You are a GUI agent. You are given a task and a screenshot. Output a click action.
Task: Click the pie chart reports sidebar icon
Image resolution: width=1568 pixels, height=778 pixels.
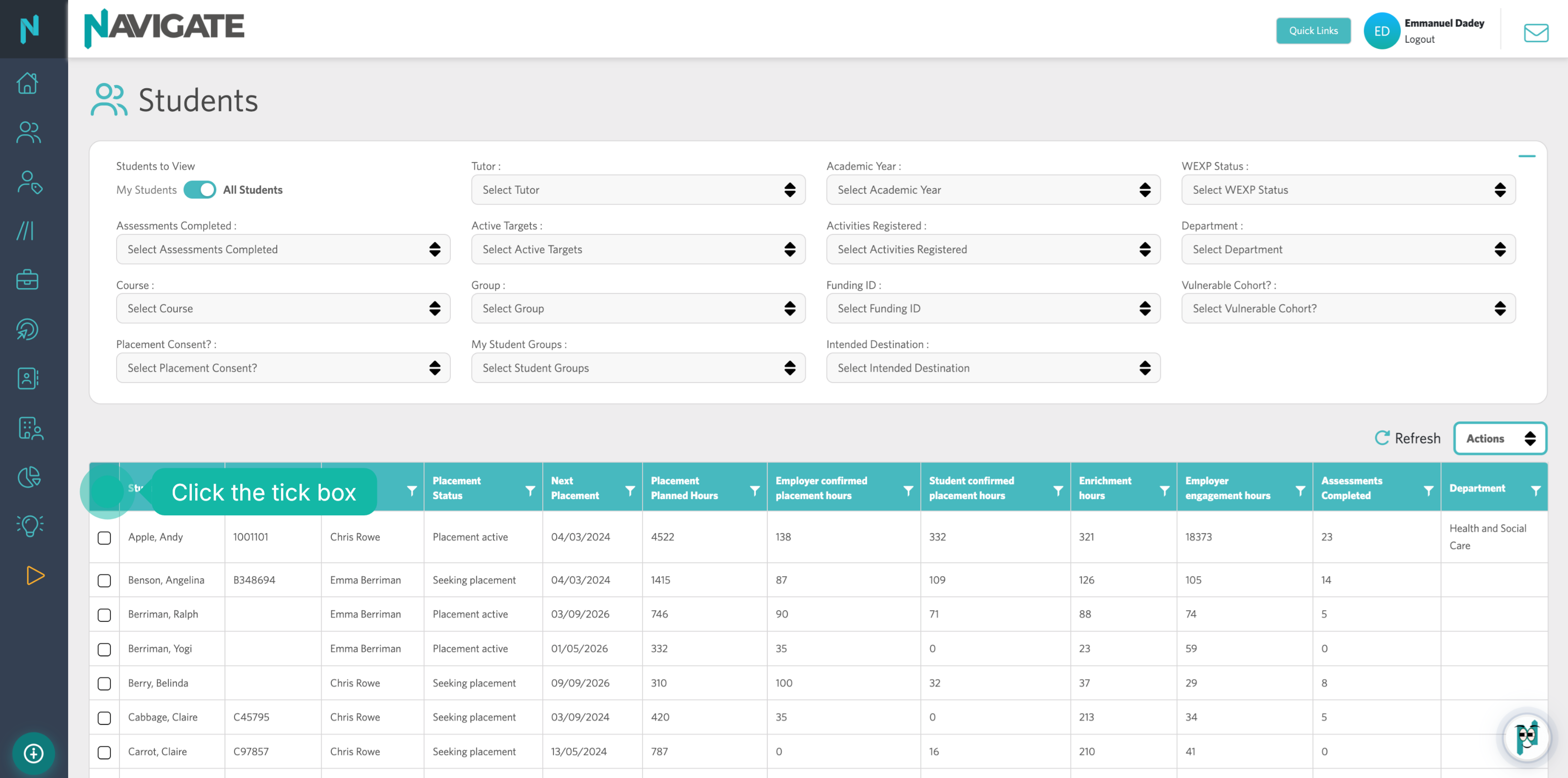29,477
